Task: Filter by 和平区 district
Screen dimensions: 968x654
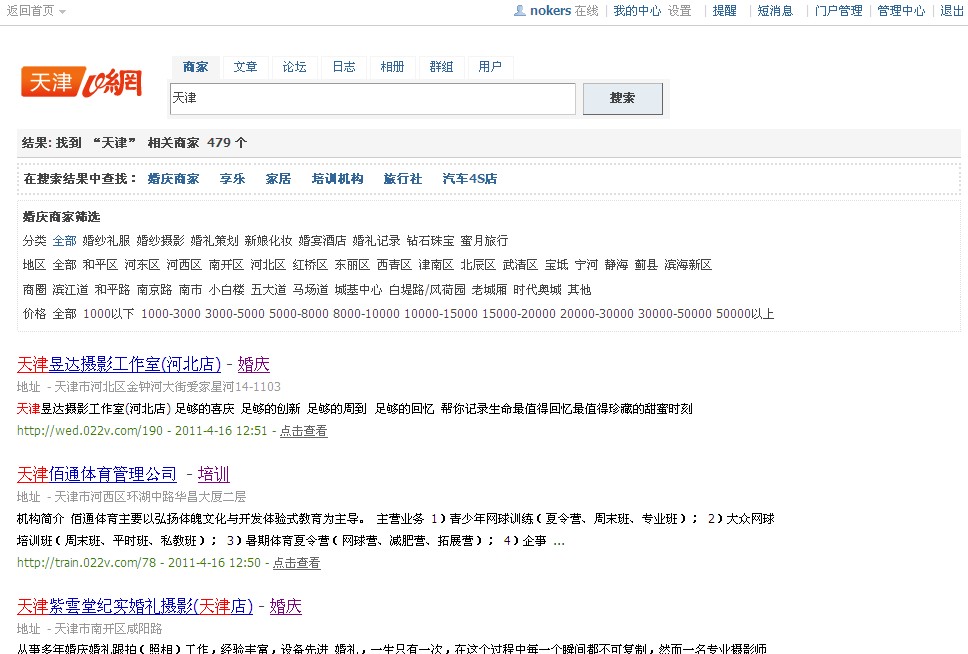Action: 100,265
